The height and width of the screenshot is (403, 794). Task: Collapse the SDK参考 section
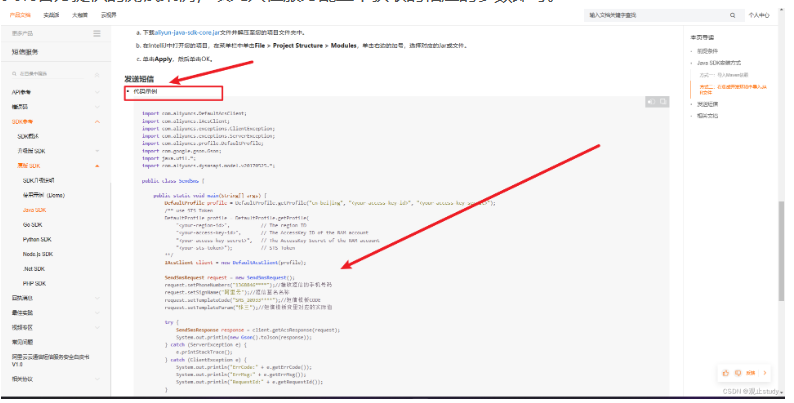tap(97, 122)
